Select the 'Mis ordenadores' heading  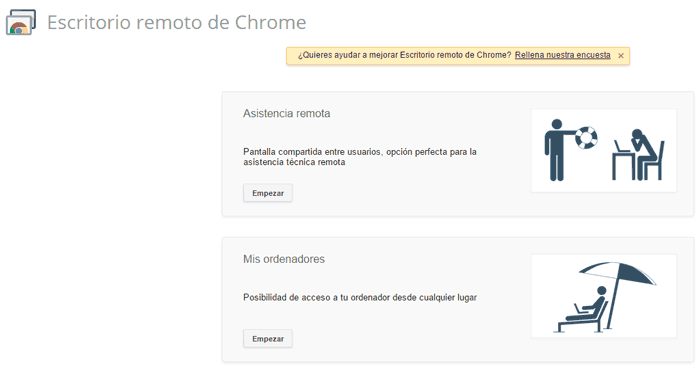284,259
